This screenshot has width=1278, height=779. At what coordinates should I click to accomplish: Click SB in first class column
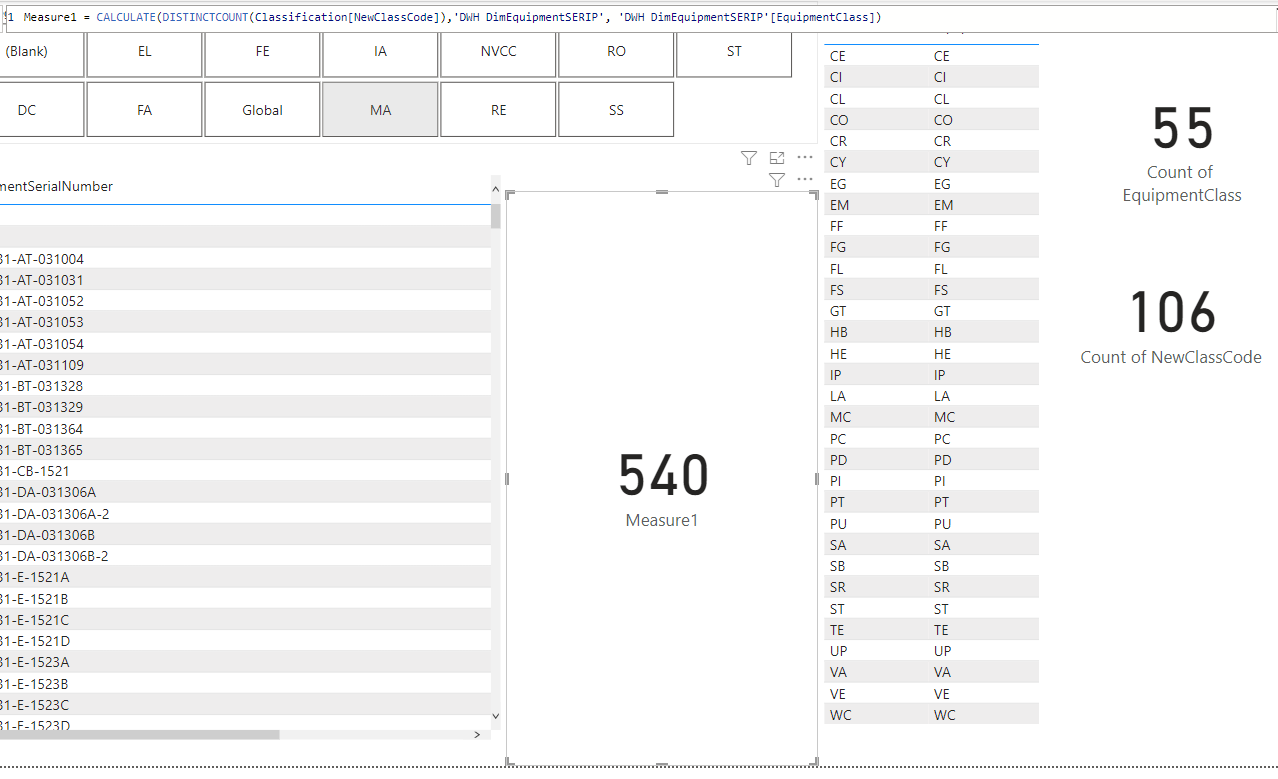tap(838, 566)
